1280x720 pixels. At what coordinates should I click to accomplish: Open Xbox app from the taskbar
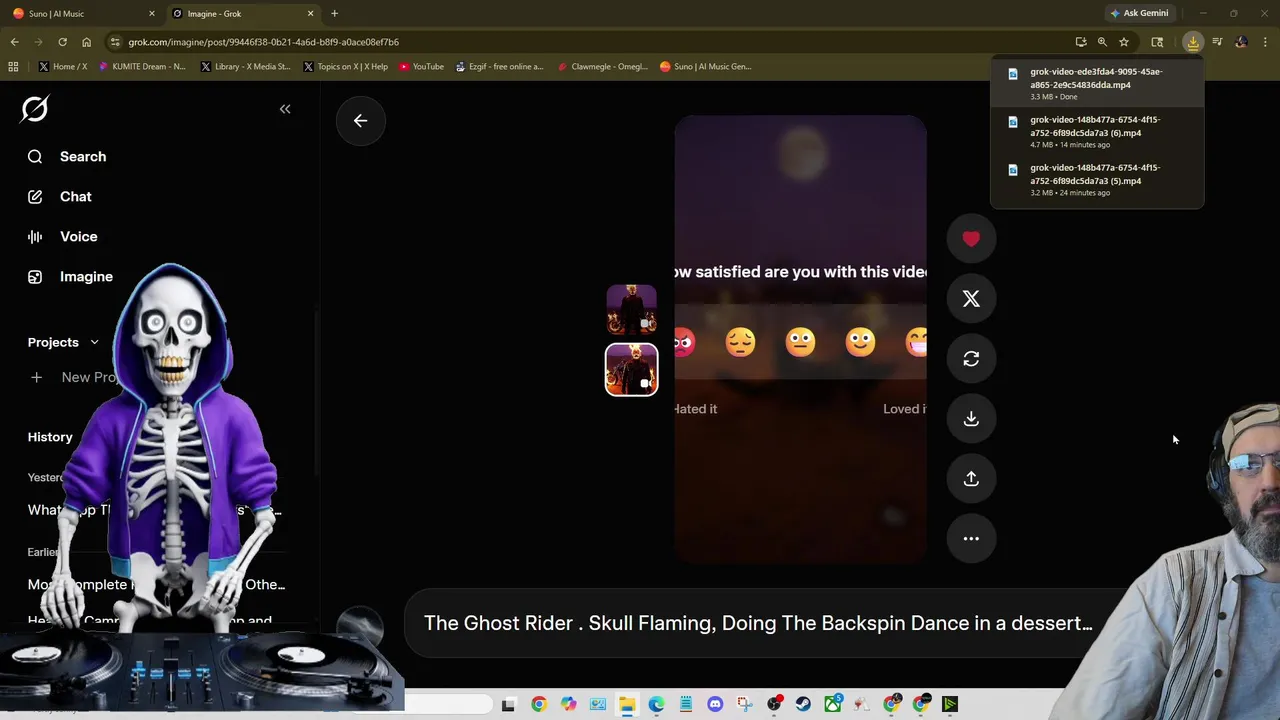(x=833, y=705)
